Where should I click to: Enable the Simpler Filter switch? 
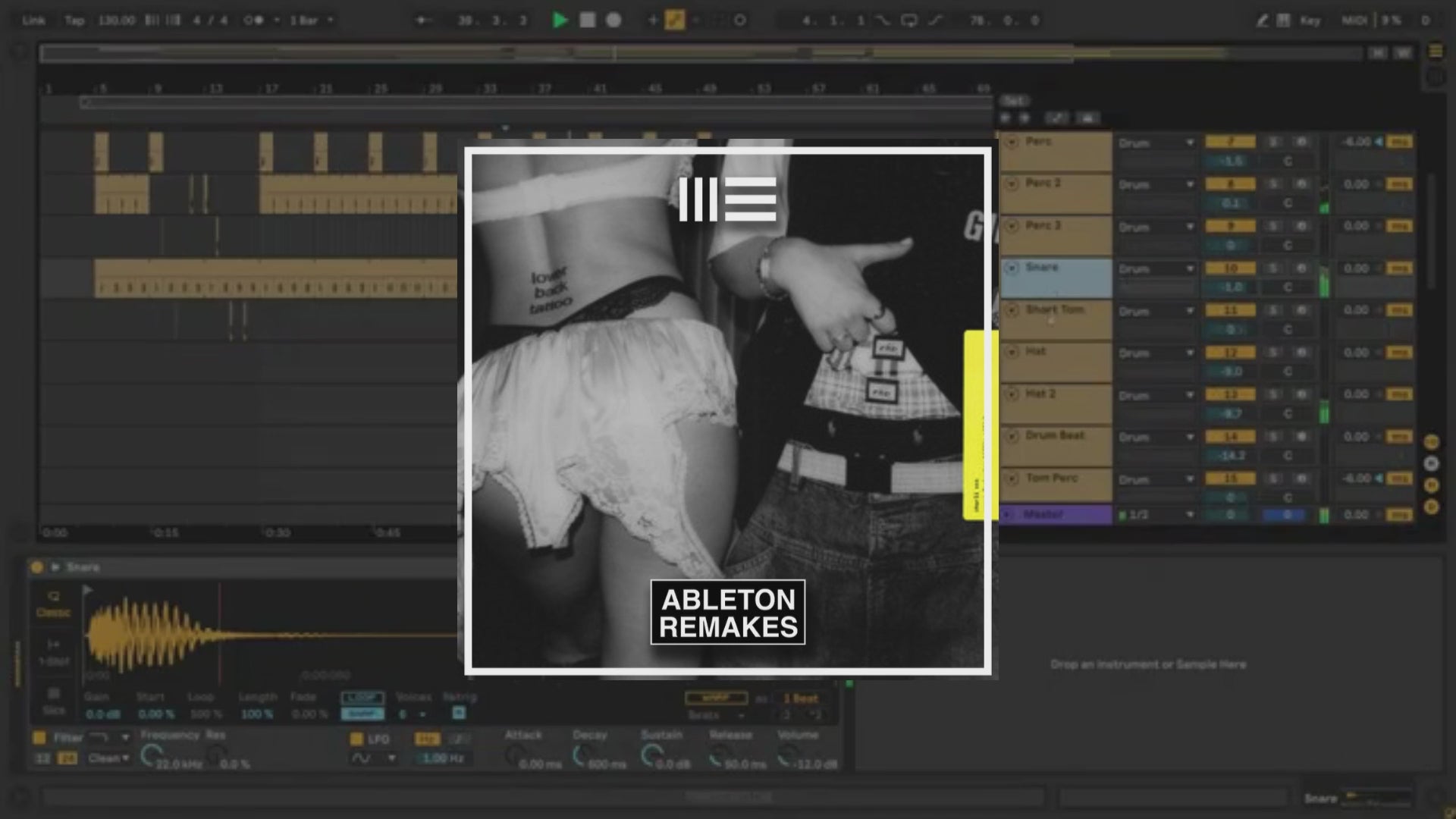point(39,737)
